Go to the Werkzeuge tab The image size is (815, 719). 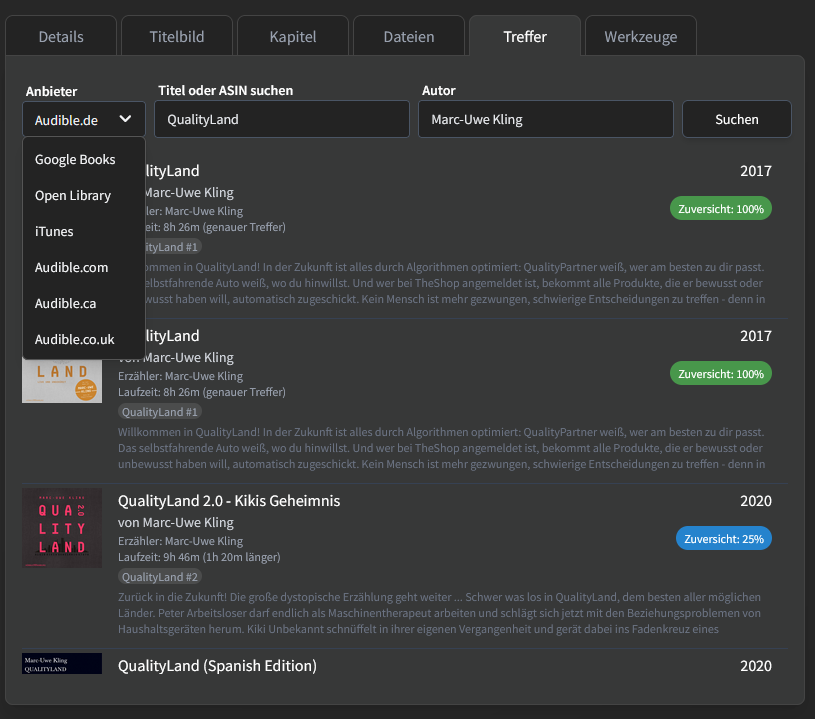coord(640,36)
